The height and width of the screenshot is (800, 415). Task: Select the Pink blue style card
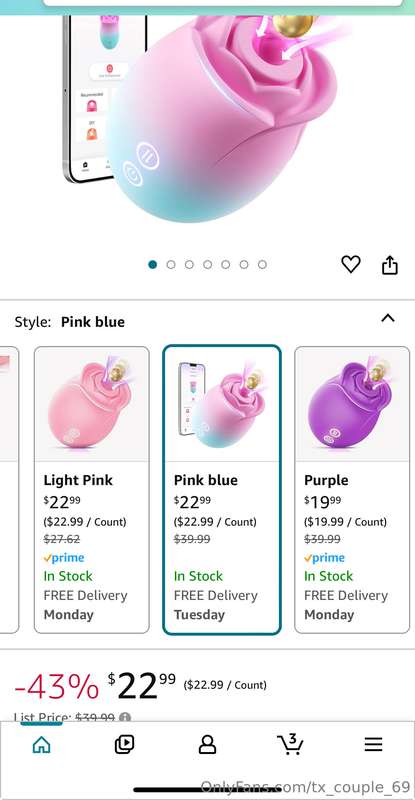coord(222,490)
